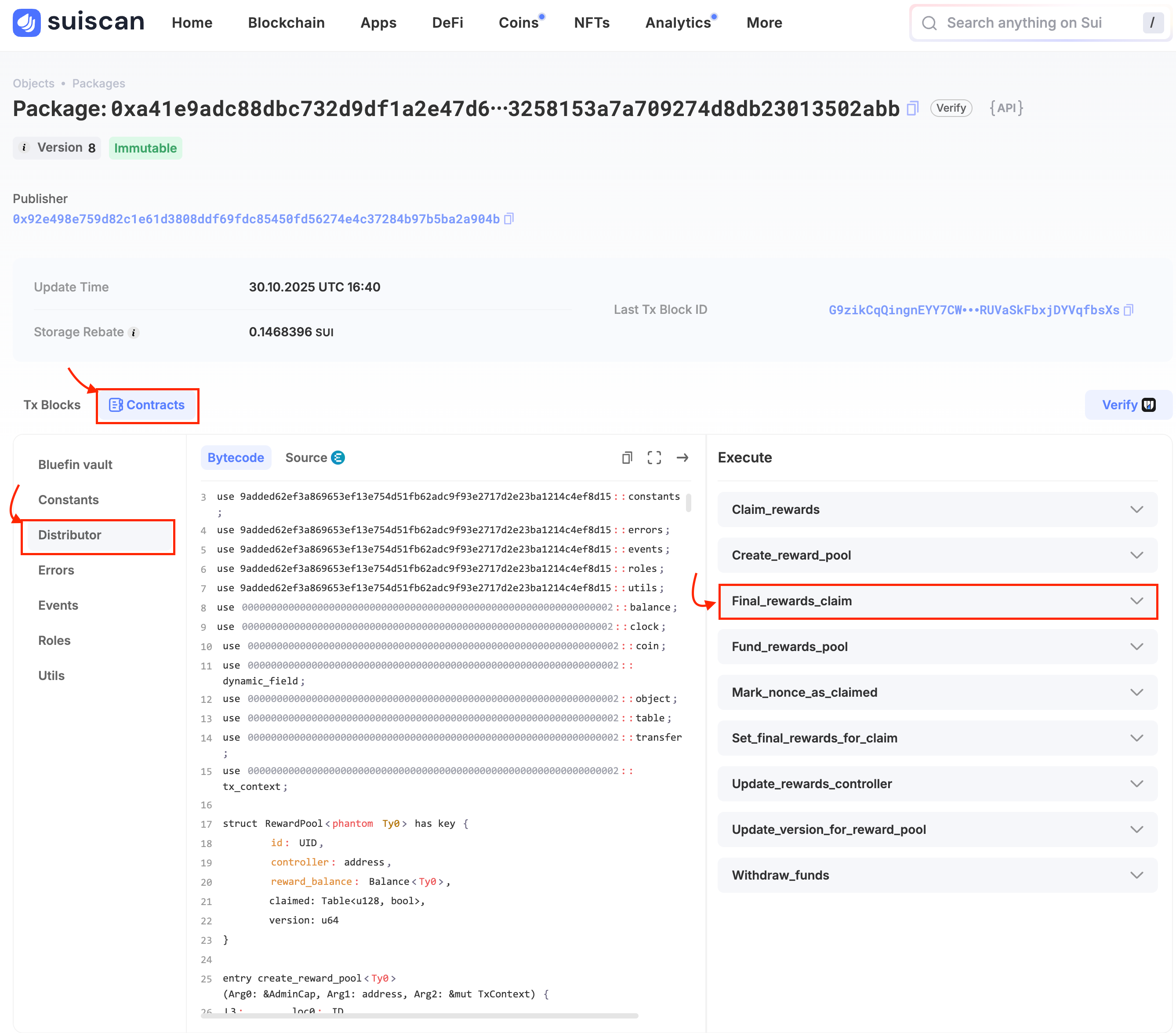Copy the publisher address
1176x1033 pixels.
tap(508, 218)
